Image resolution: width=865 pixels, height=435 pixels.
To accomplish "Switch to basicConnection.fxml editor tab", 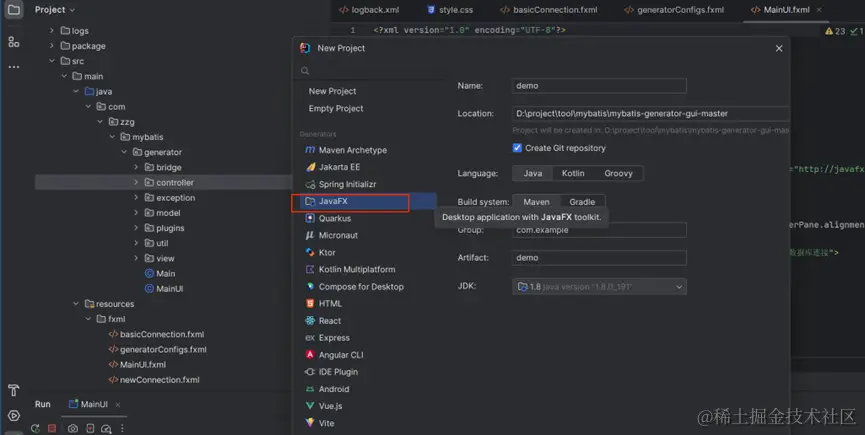I will click(x=549, y=10).
